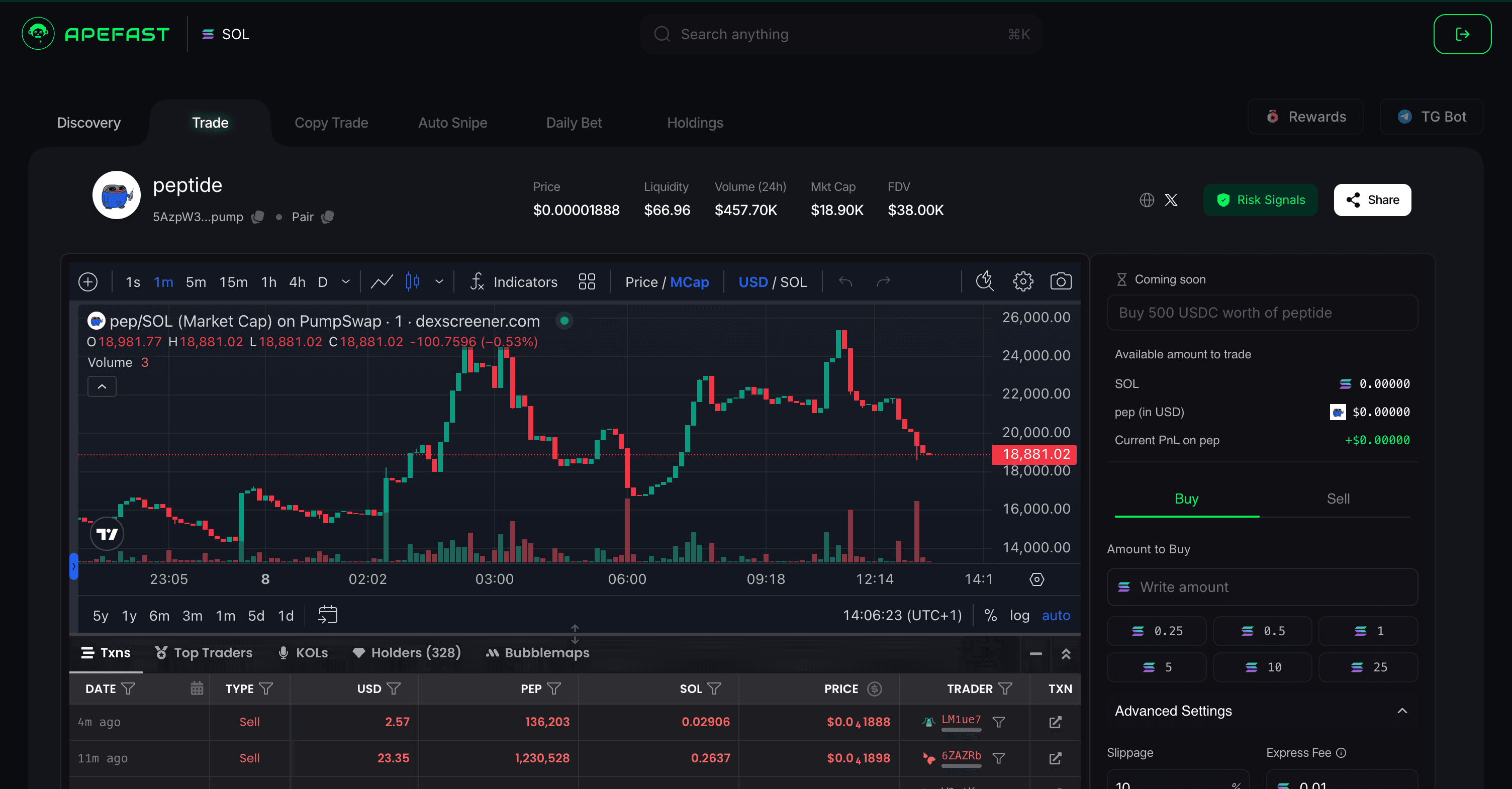The width and height of the screenshot is (1512, 789).
Task: Open the token website globe icon
Action: [x=1147, y=200]
